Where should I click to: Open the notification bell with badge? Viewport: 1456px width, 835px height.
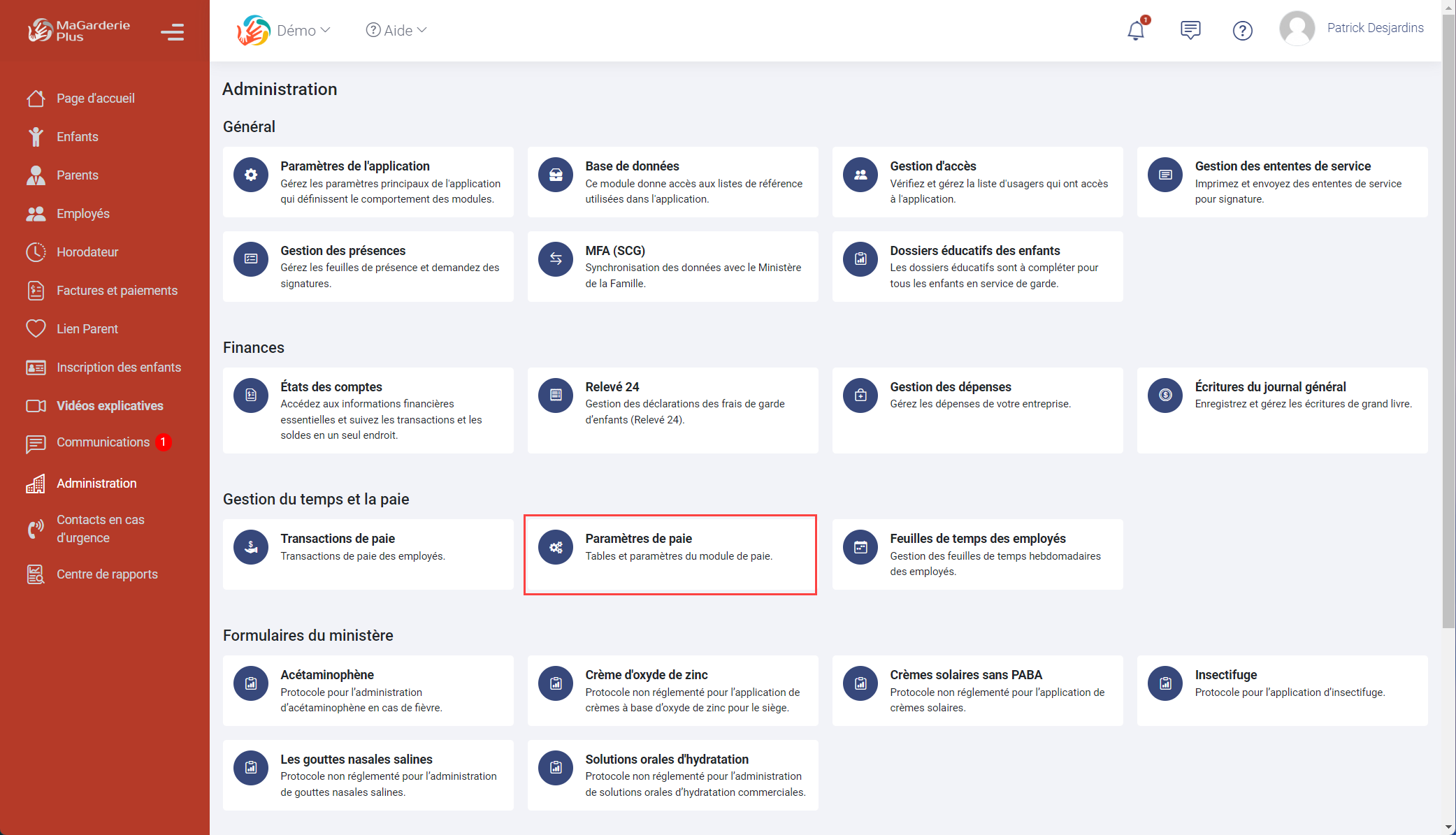1135,29
